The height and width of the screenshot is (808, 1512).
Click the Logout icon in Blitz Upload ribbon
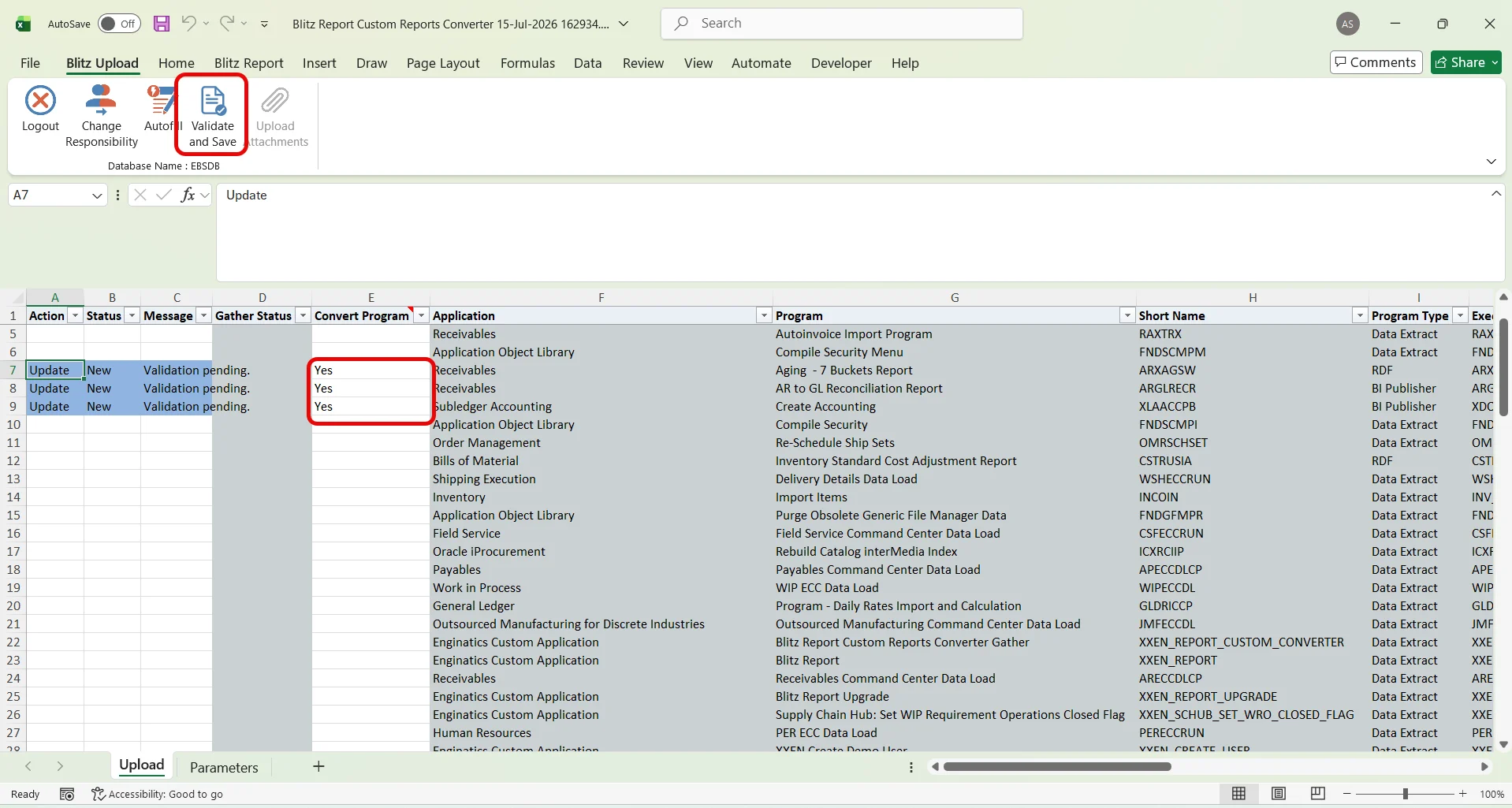40,102
